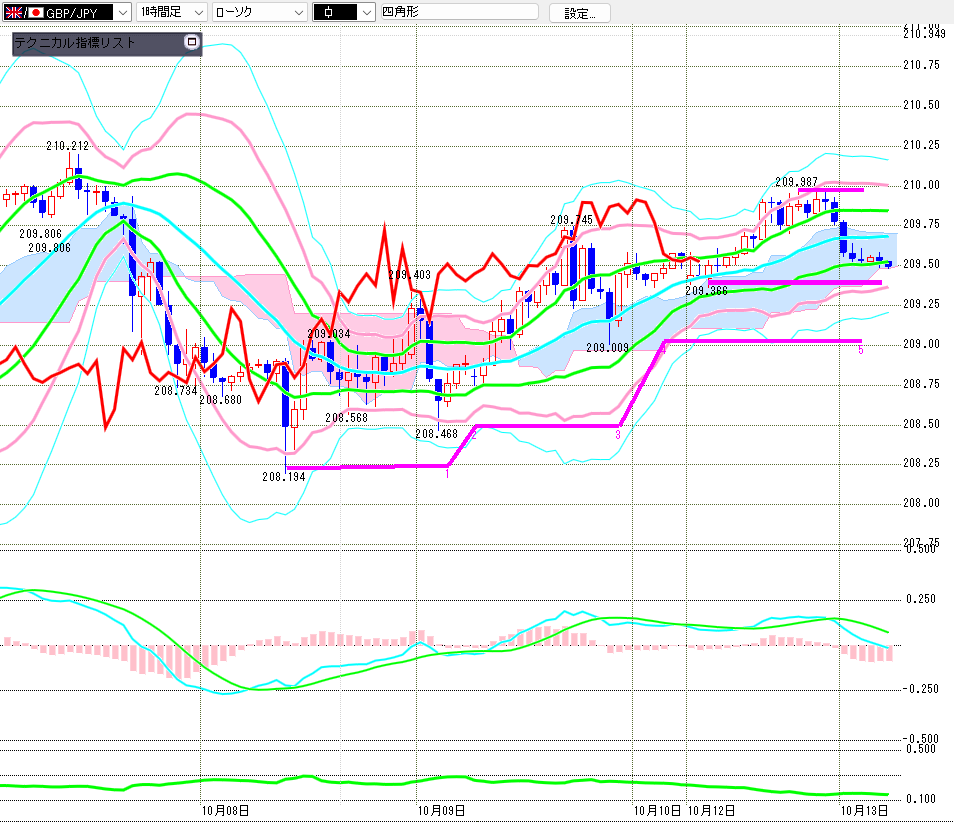Click the 208.568 price label
954x822 pixels.
pos(346,418)
